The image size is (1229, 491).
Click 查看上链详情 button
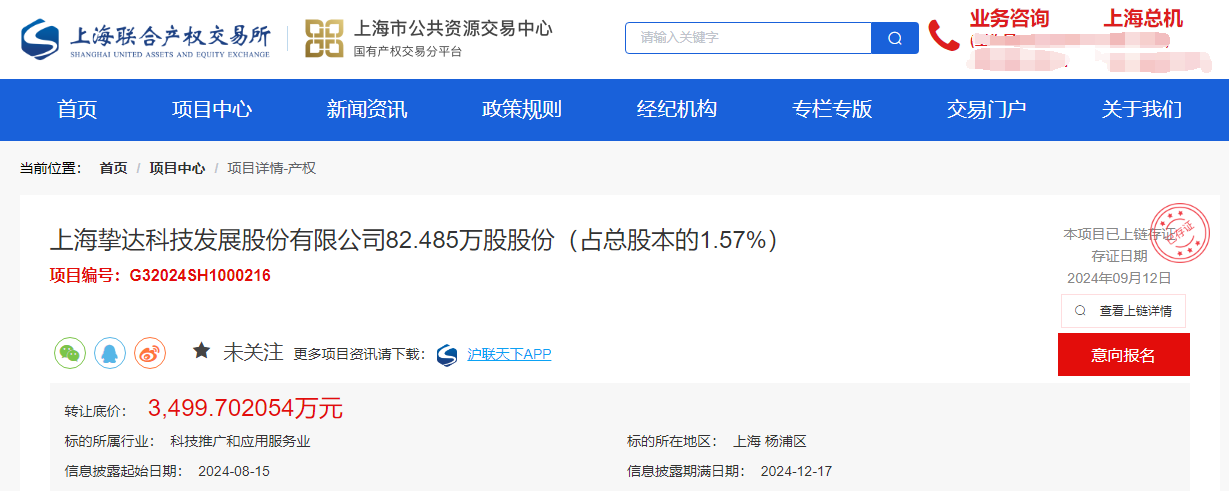(1123, 311)
